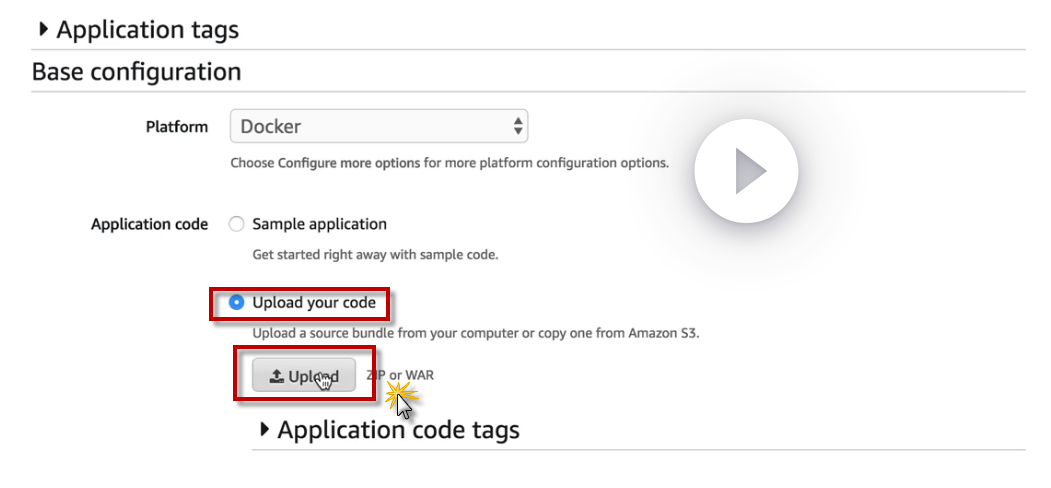Click the Upload button

(x=304, y=376)
